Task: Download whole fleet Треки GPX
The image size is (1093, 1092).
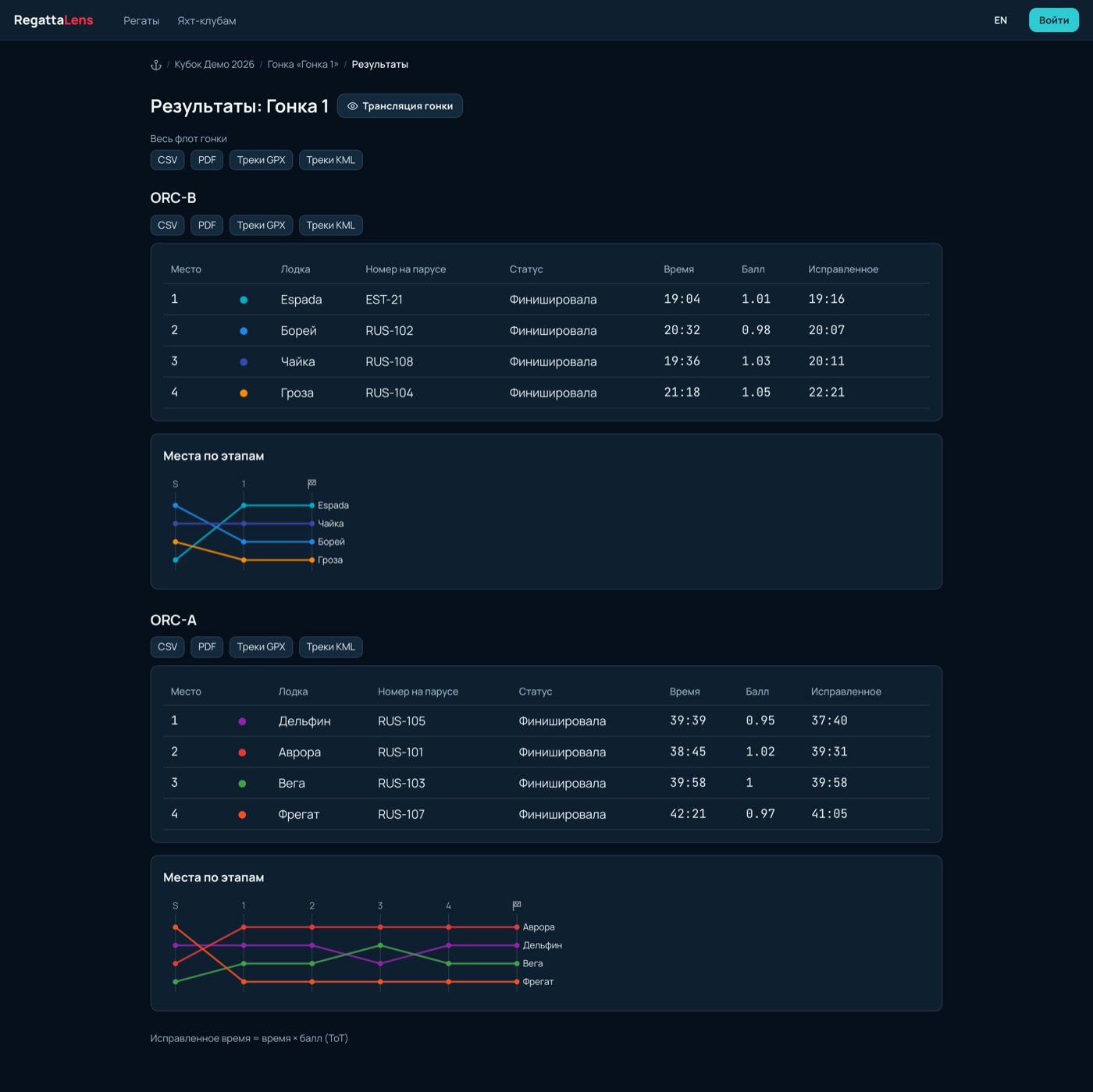Action: [x=261, y=160]
